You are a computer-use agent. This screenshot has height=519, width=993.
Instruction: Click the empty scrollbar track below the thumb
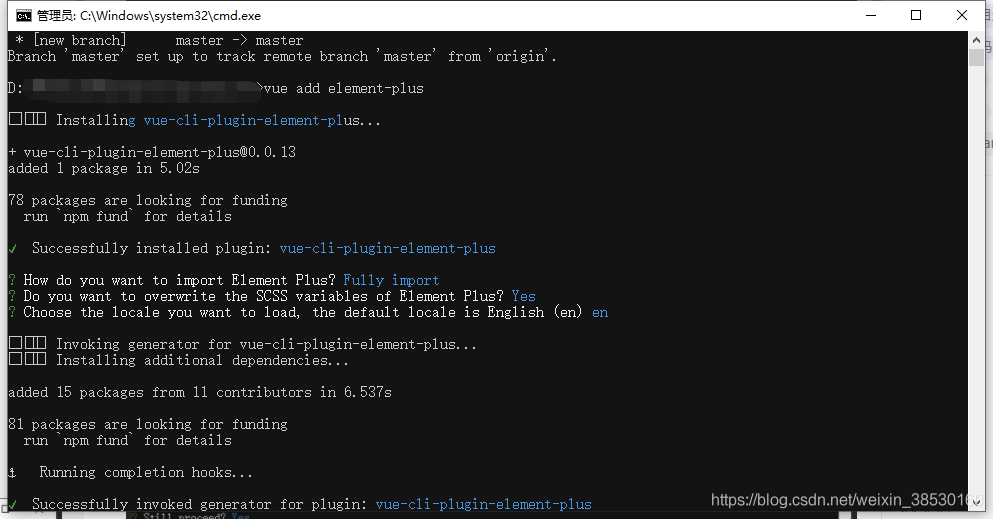coord(977,300)
